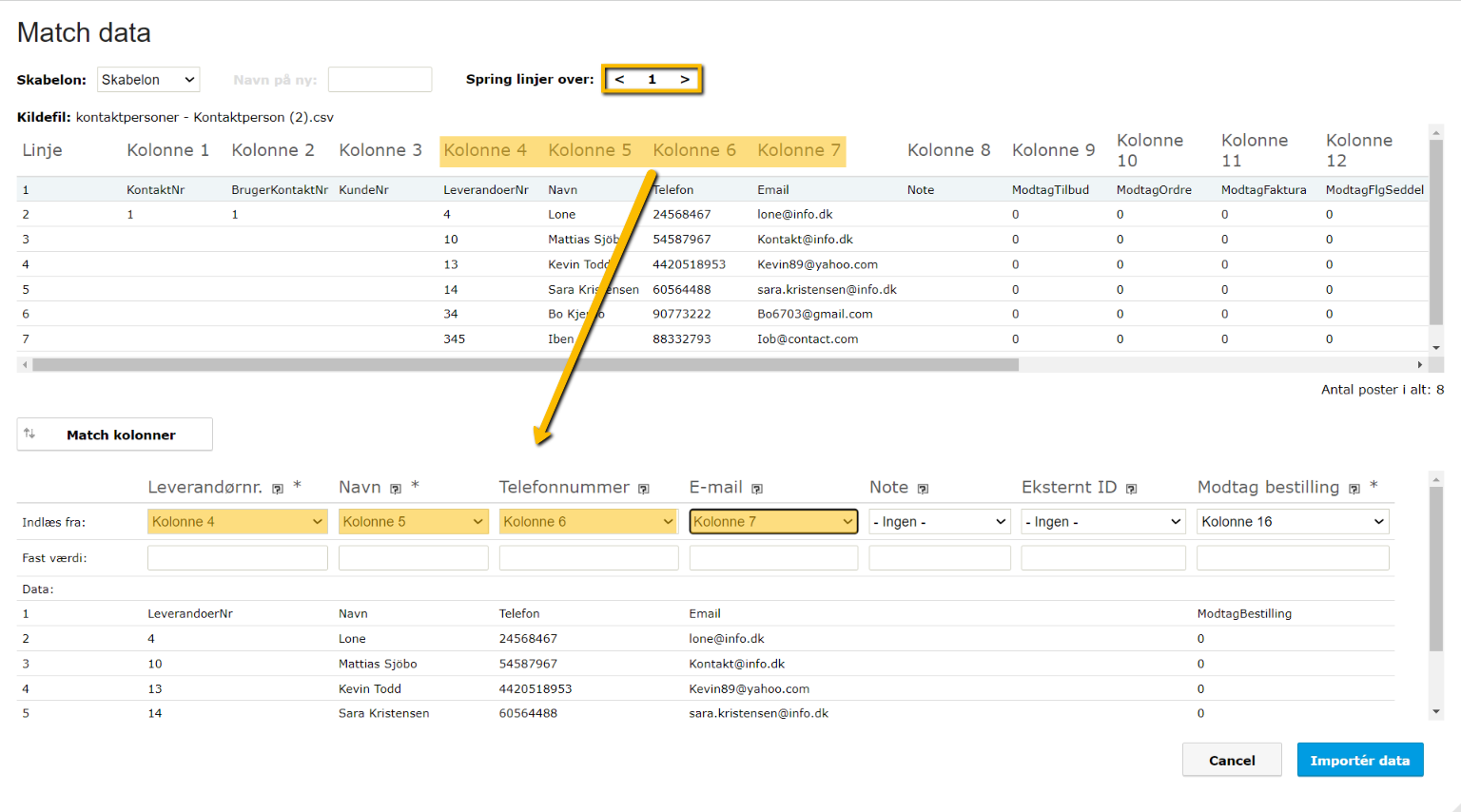This screenshot has height=812, width=1461.
Task: Click the horizontal scrollbar of source table
Action: (525, 365)
